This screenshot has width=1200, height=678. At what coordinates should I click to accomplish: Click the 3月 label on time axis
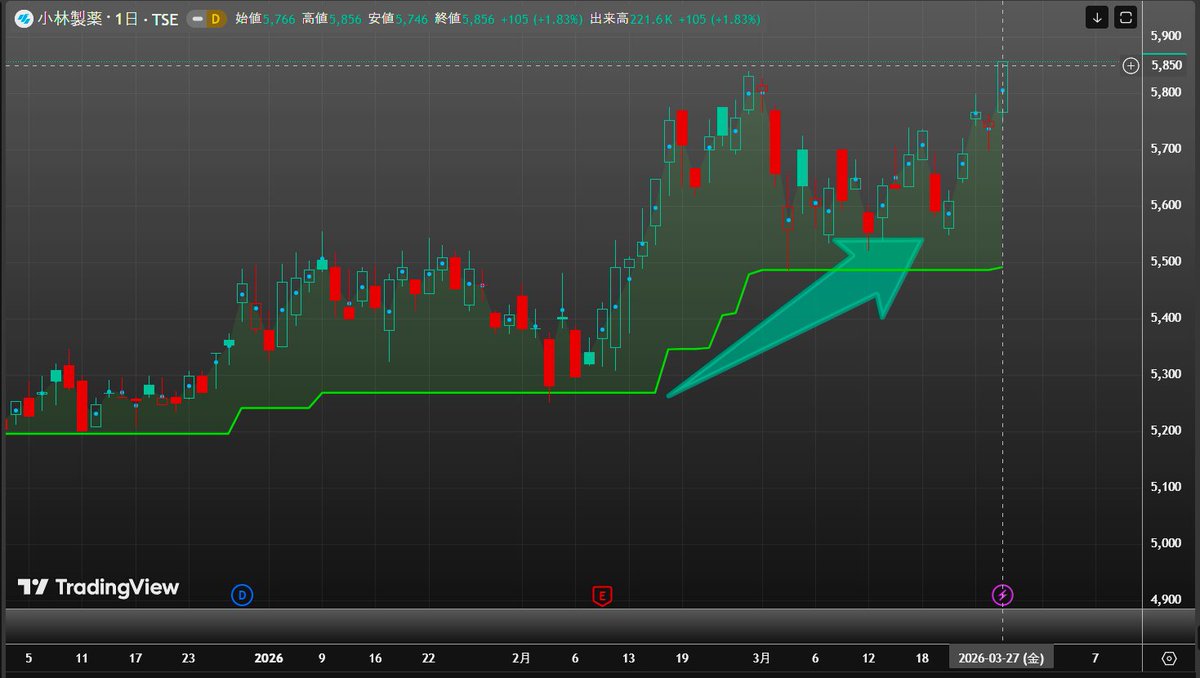[x=761, y=658]
